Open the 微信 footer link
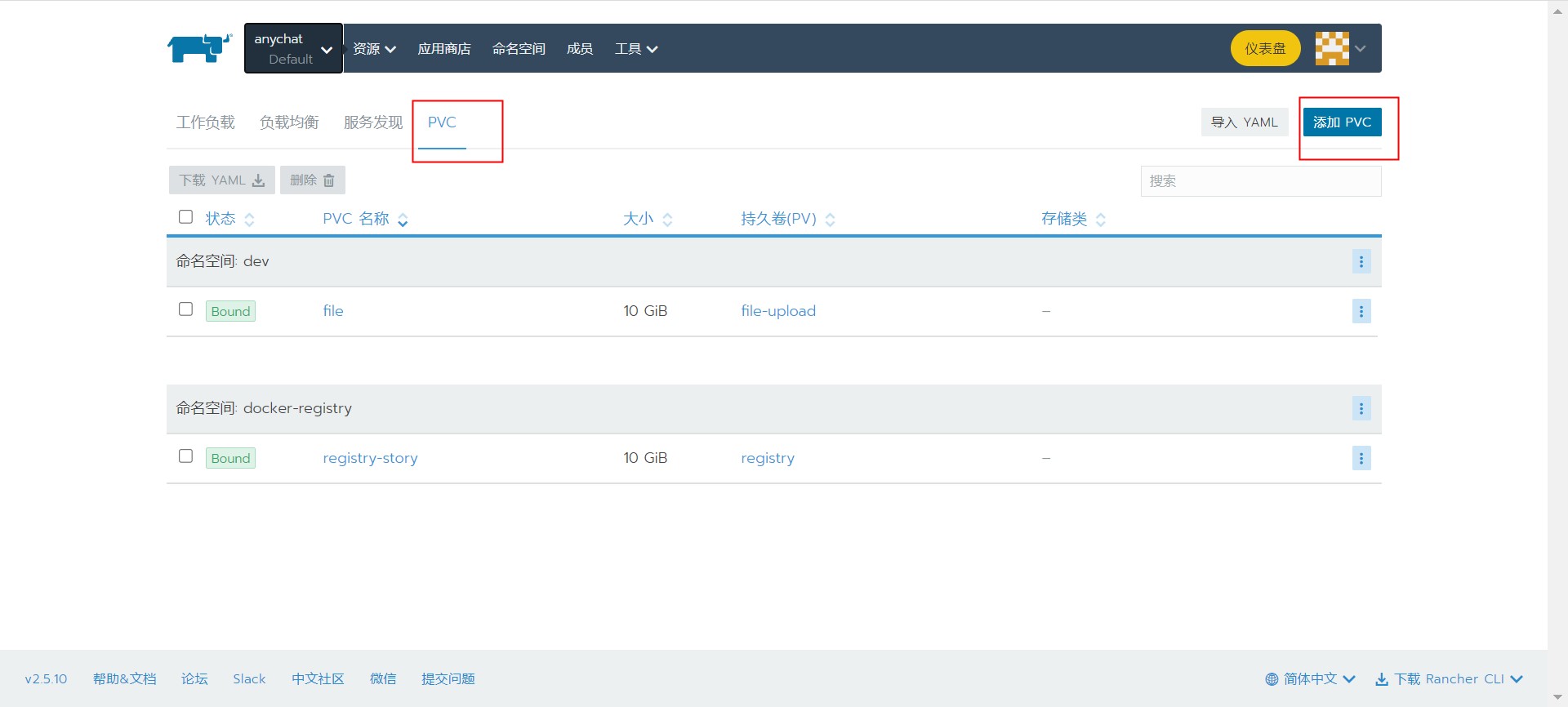Screen dimensions: 1568x707 (x=383, y=679)
